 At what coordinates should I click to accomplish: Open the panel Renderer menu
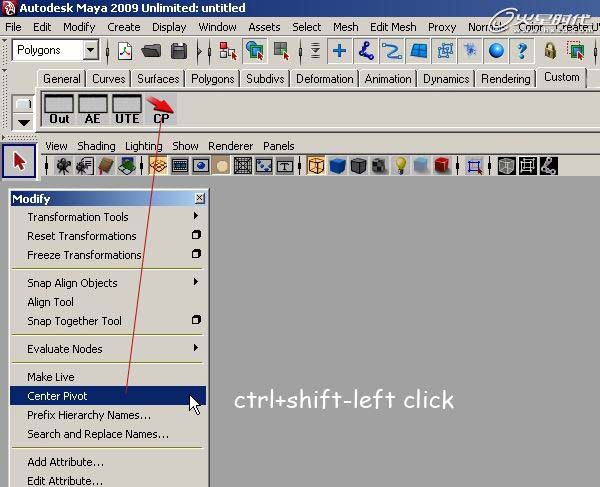point(230,146)
